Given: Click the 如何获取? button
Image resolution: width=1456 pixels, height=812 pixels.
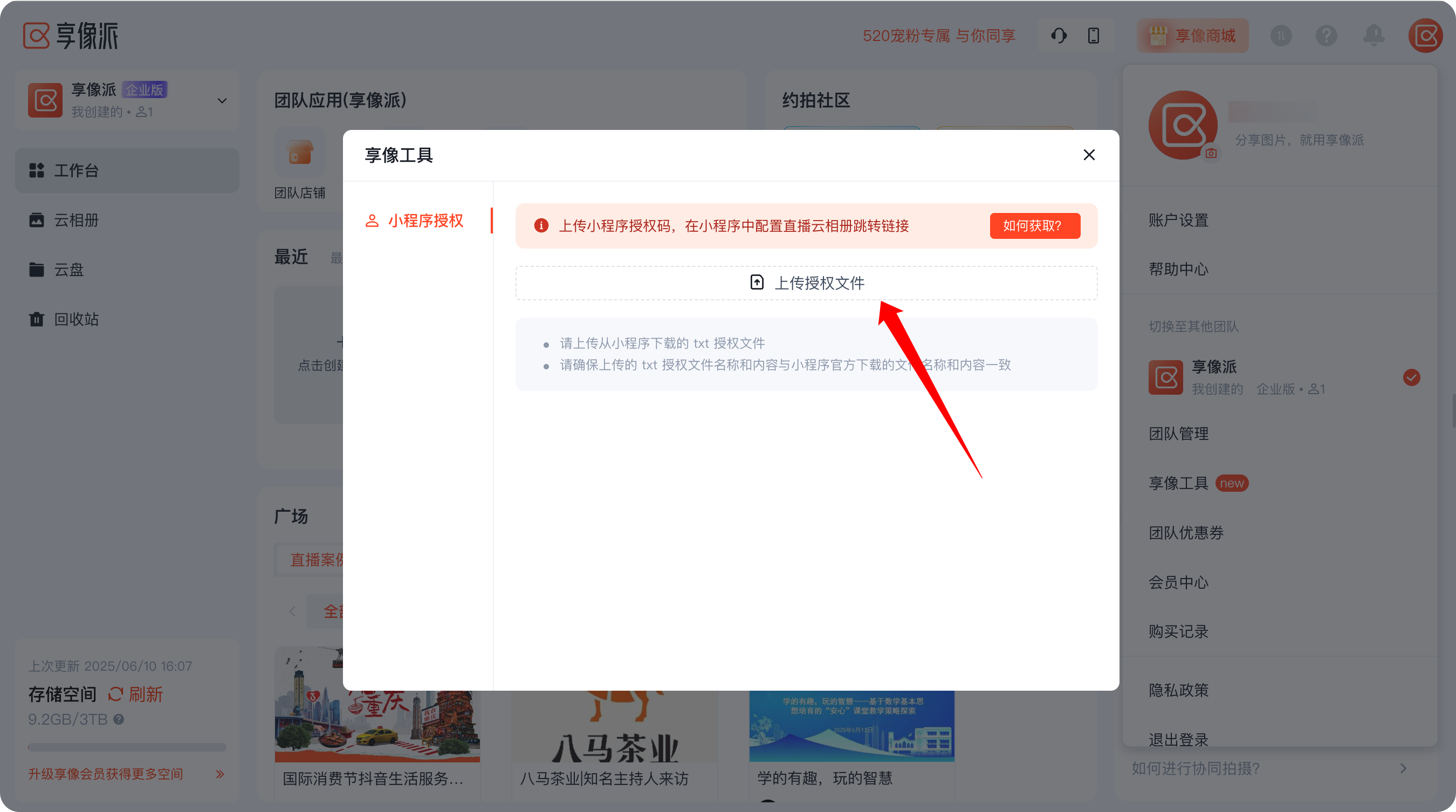Looking at the screenshot, I should (1034, 225).
